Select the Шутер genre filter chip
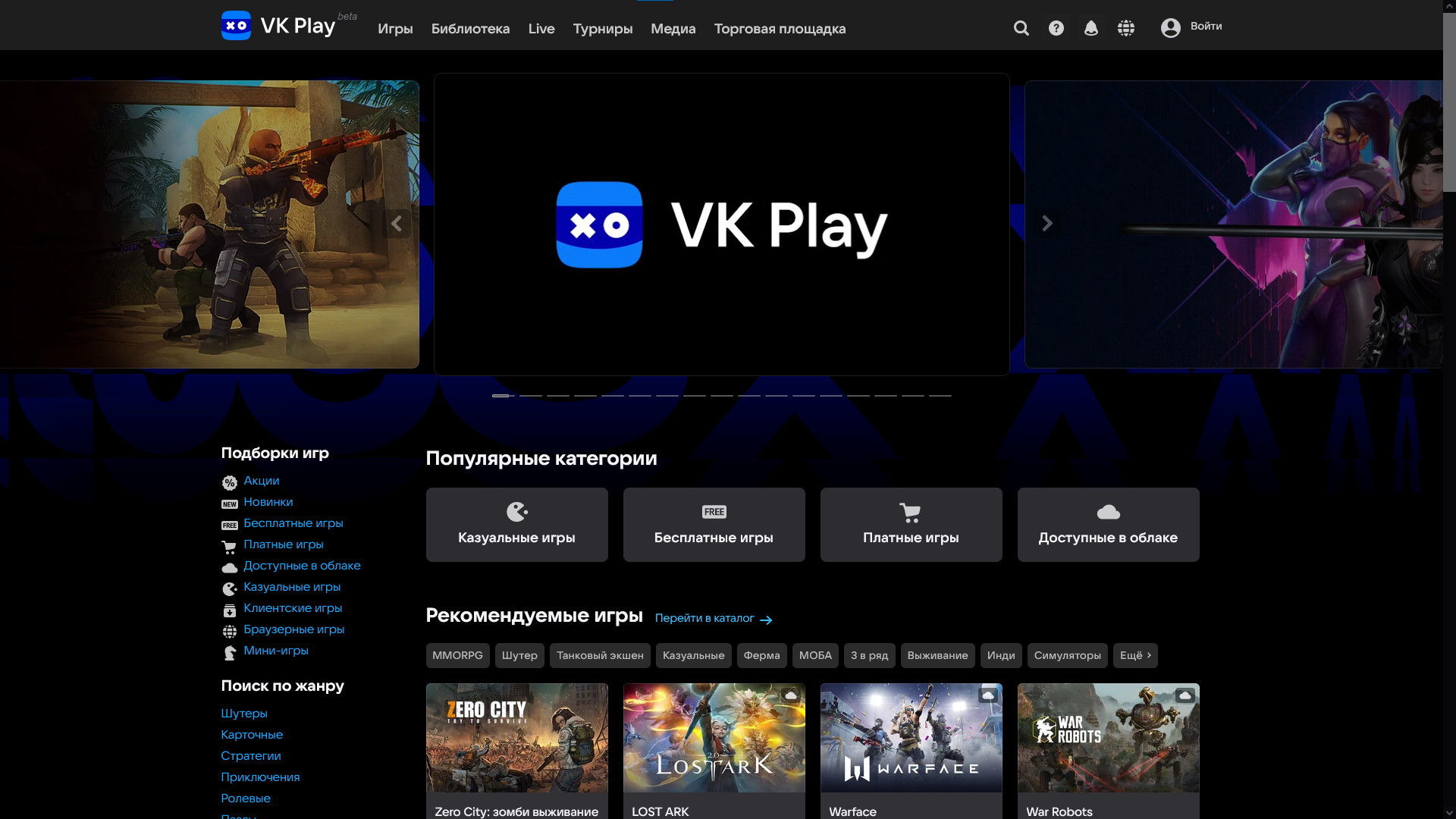Image resolution: width=1456 pixels, height=819 pixels. [x=519, y=655]
